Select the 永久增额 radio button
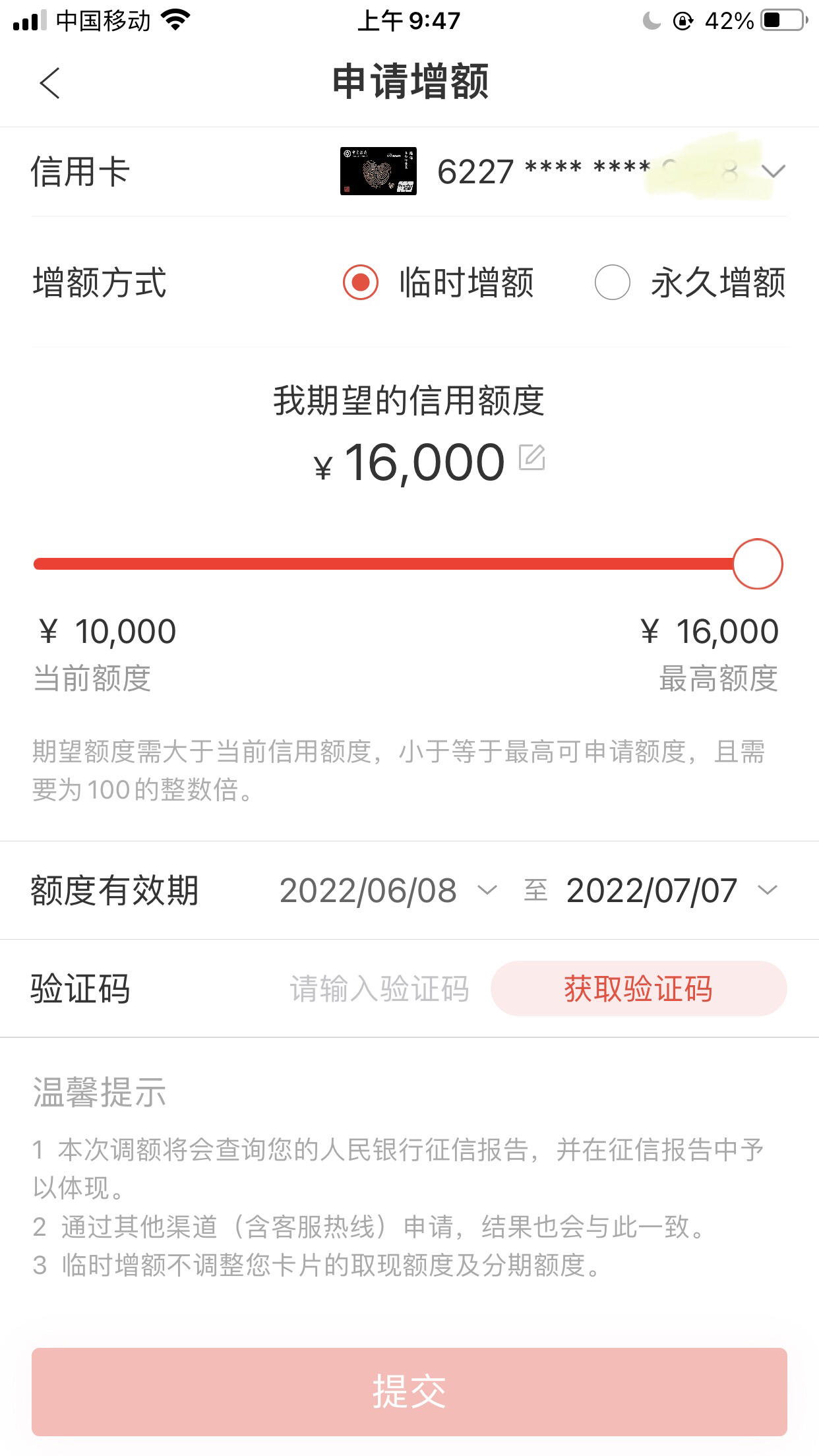This screenshot has width=819, height=1456. click(x=612, y=282)
